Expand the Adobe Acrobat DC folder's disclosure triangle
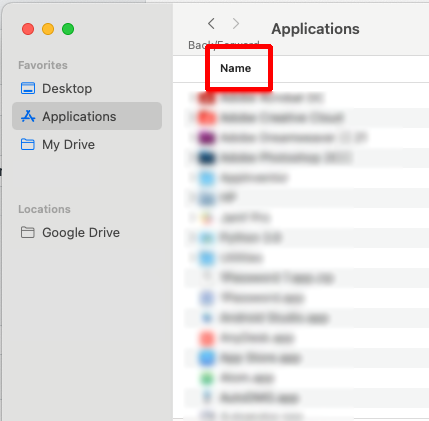 [192, 98]
